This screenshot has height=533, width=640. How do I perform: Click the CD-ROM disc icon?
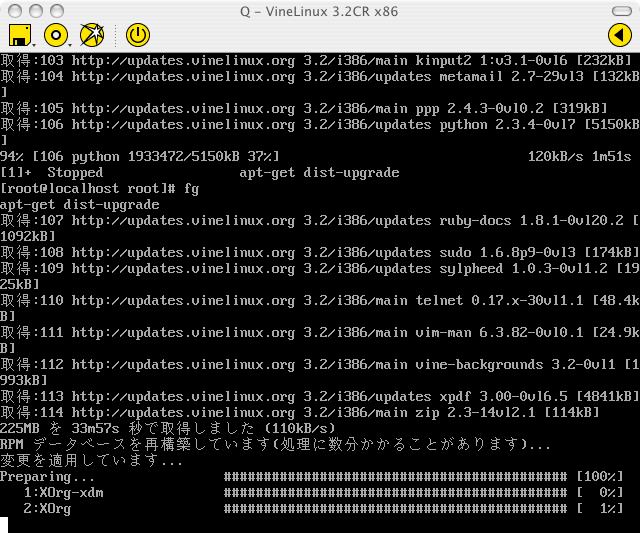[56, 35]
